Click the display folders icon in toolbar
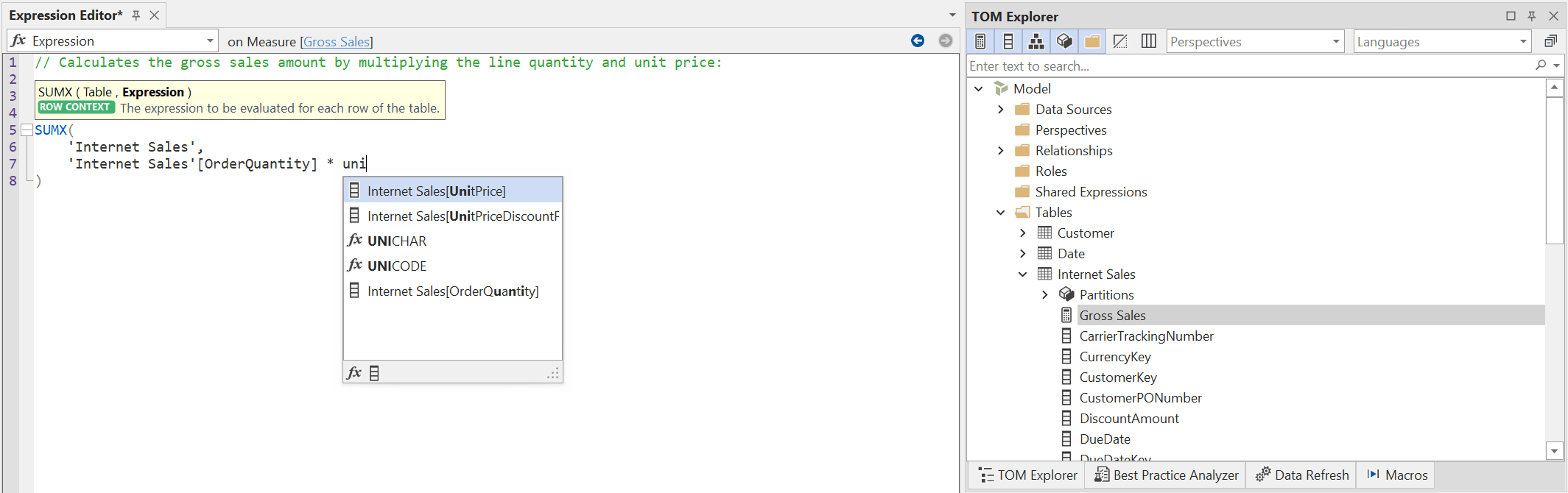 [x=1092, y=41]
